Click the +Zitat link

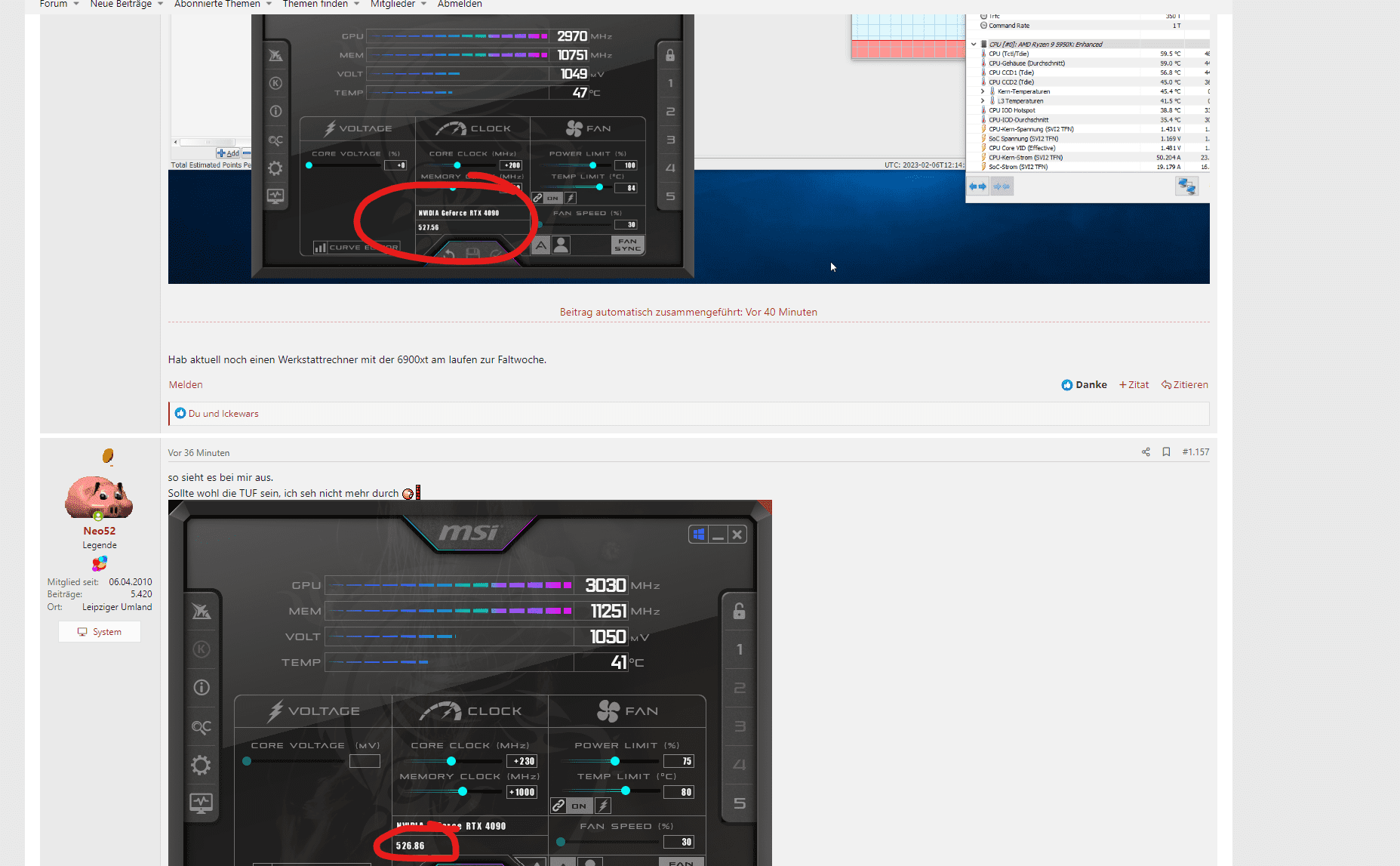(1134, 384)
